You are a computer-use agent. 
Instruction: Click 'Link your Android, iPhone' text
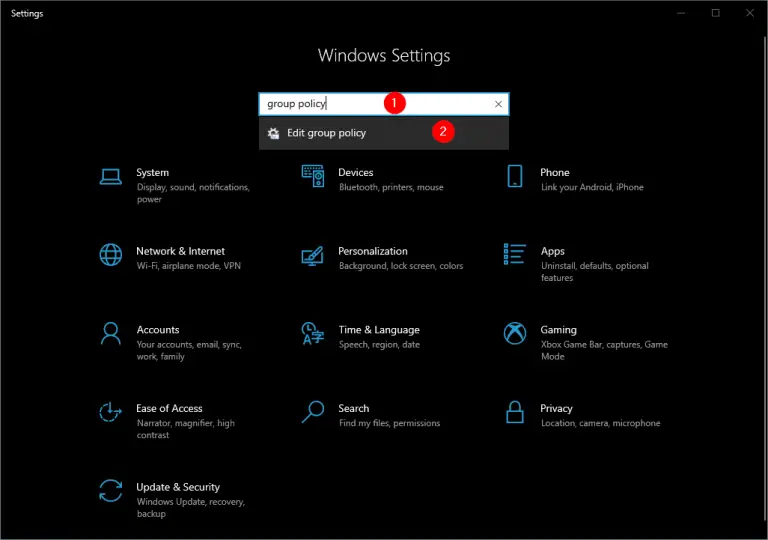(592, 187)
